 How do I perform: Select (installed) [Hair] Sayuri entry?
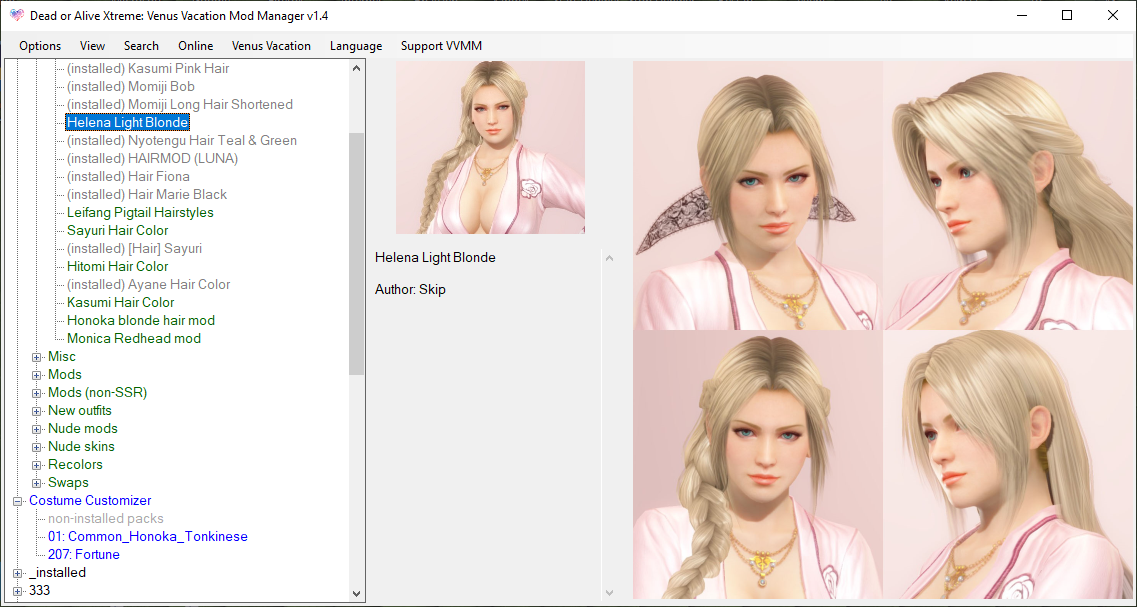coord(134,249)
